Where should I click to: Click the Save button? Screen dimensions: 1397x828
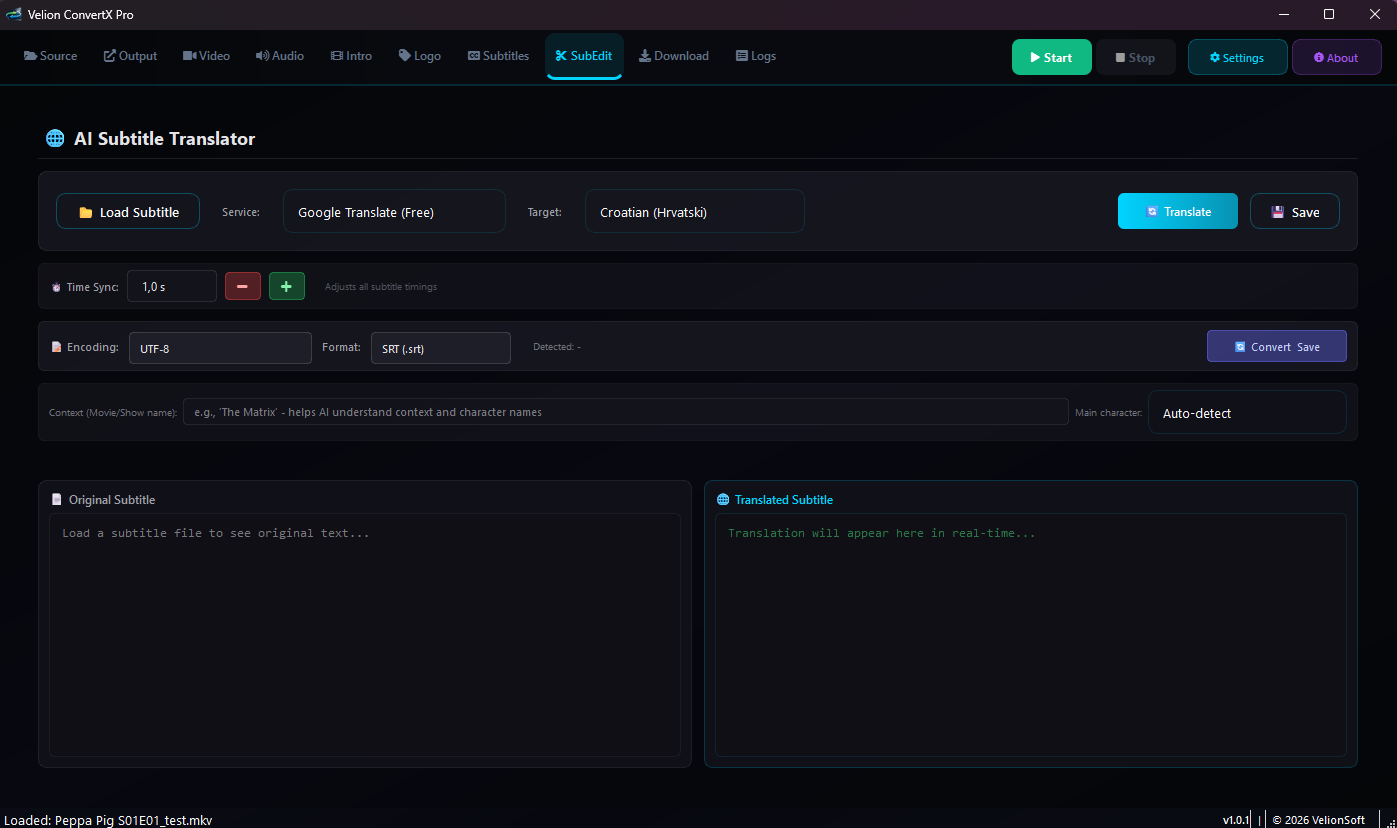coord(1295,211)
